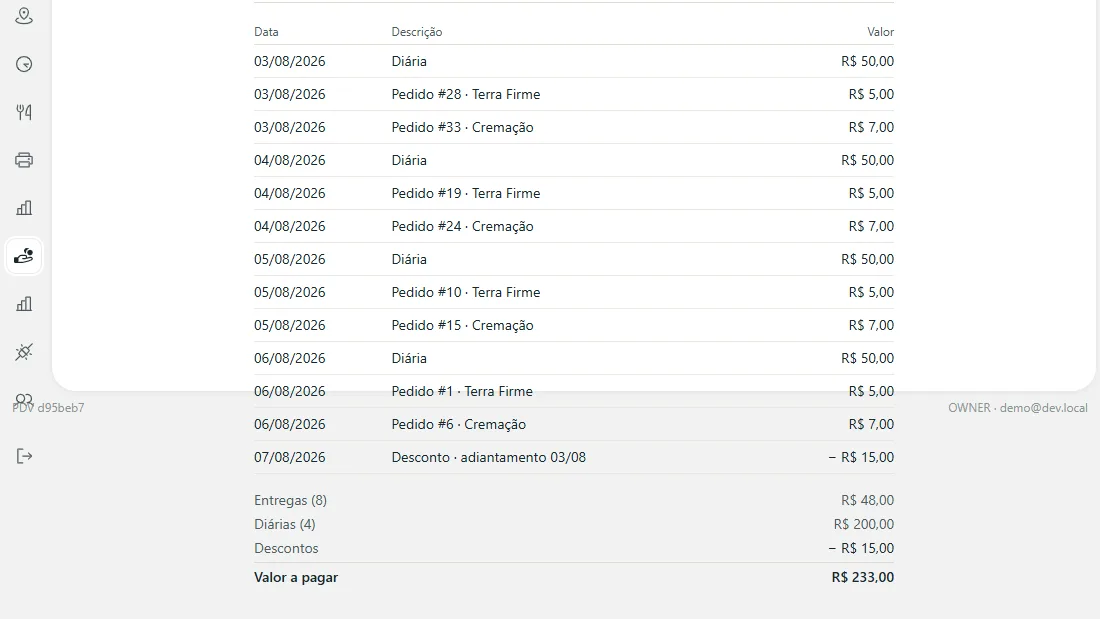Click the users icon in the sidebar
Viewport: 1100px width, 619px height.
(x=24, y=399)
